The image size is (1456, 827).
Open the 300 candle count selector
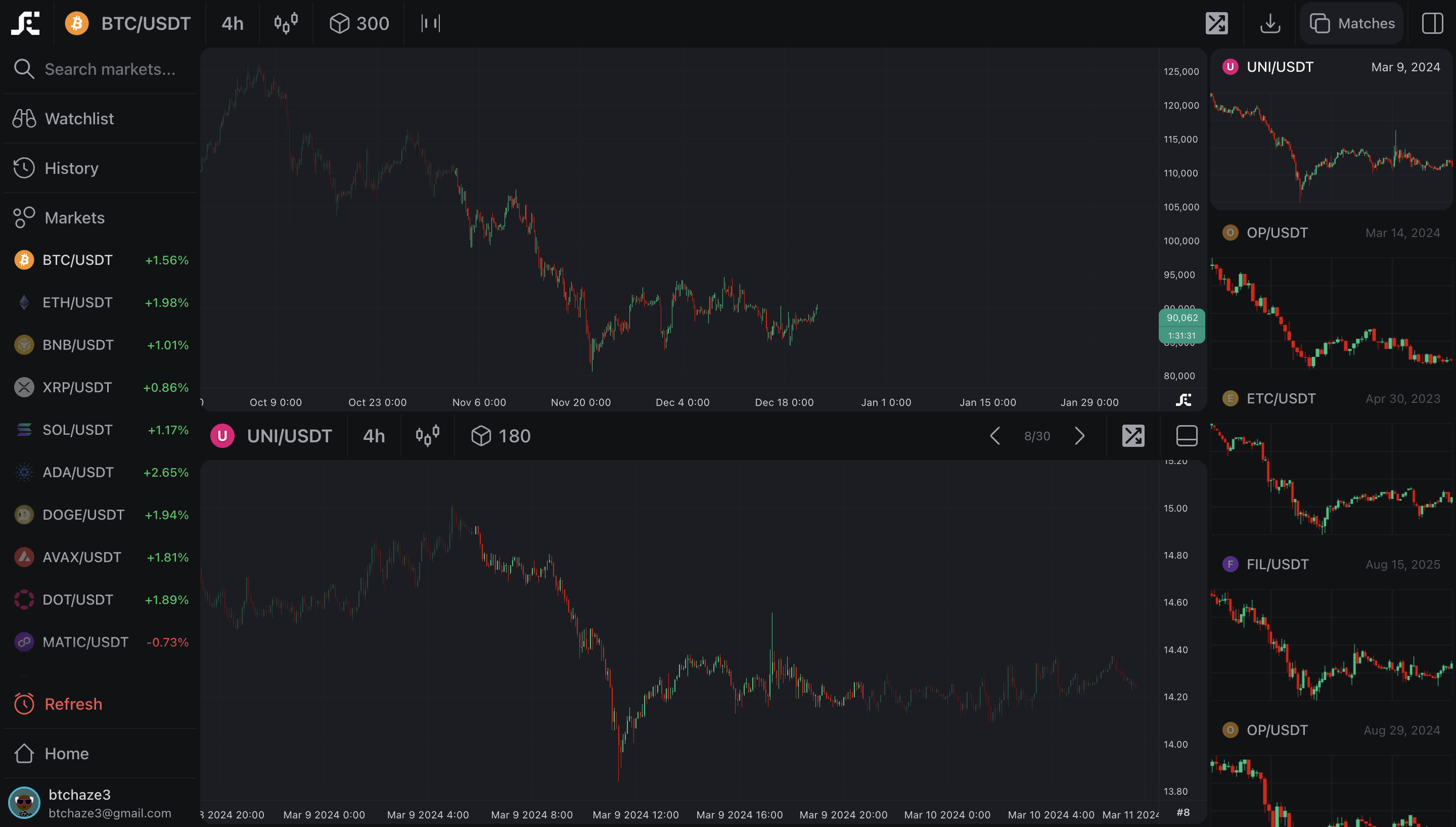pyautogui.click(x=359, y=23)
